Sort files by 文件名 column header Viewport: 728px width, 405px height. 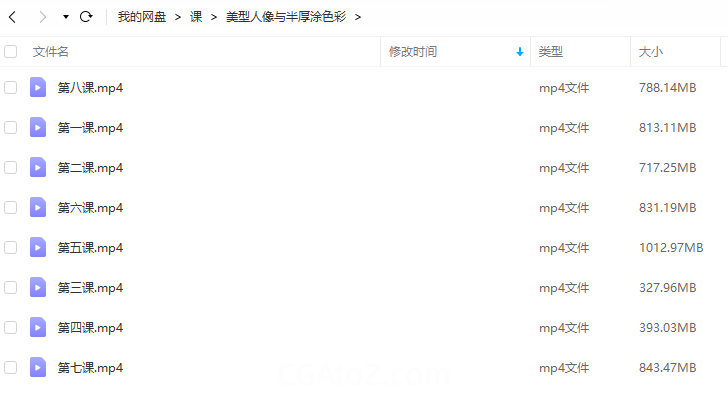pyautogui.click(x=51, y=52)
